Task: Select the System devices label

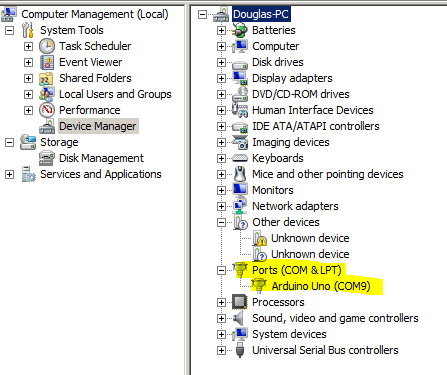Action: tap(289, 334)
